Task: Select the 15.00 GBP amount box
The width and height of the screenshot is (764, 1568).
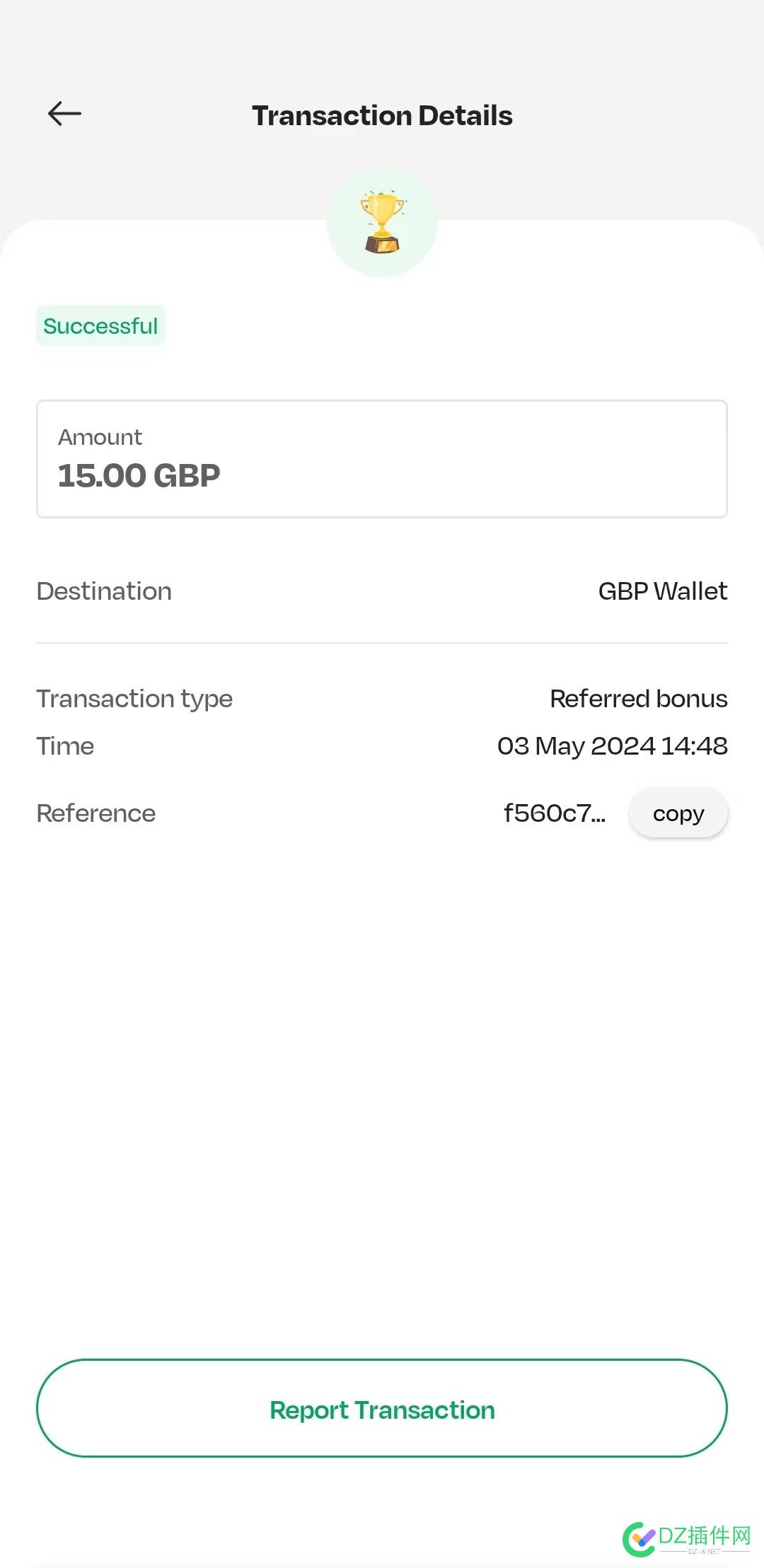Action: [382, 459]
